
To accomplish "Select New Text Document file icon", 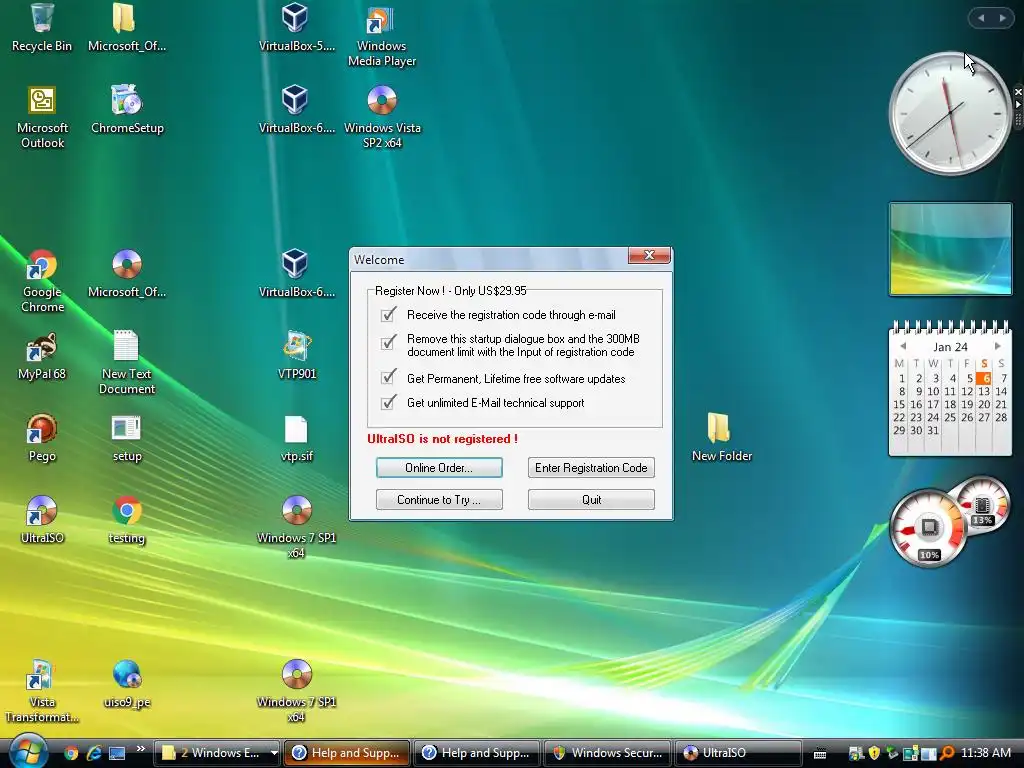I will [127, 362].
